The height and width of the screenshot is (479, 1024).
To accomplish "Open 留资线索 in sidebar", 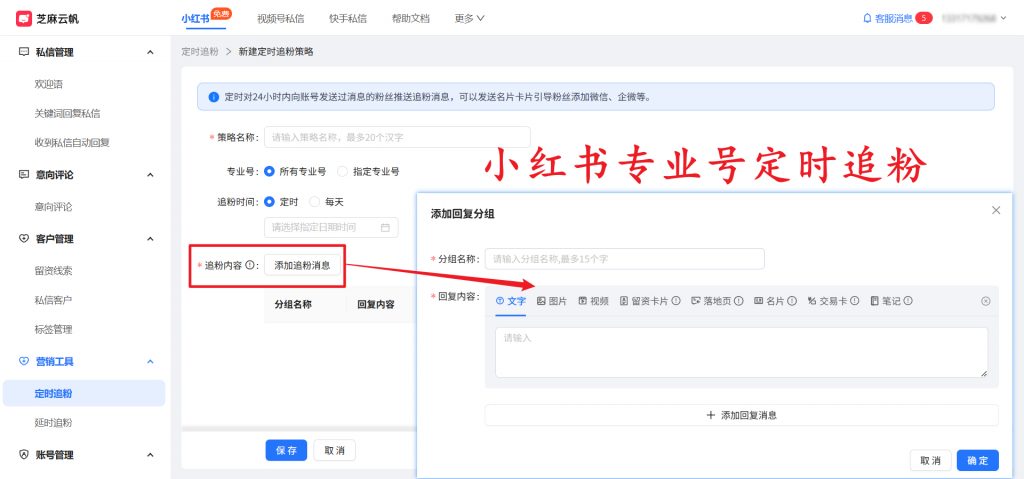I will click(54, 271).
